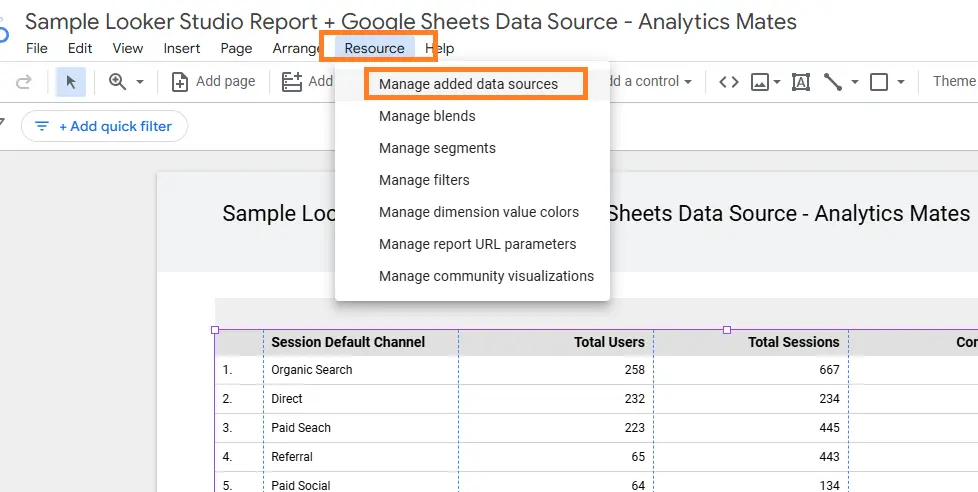Viewport: 978px width, 492px height.
Task: Open the Arrange menu
Action: point(296,48)
